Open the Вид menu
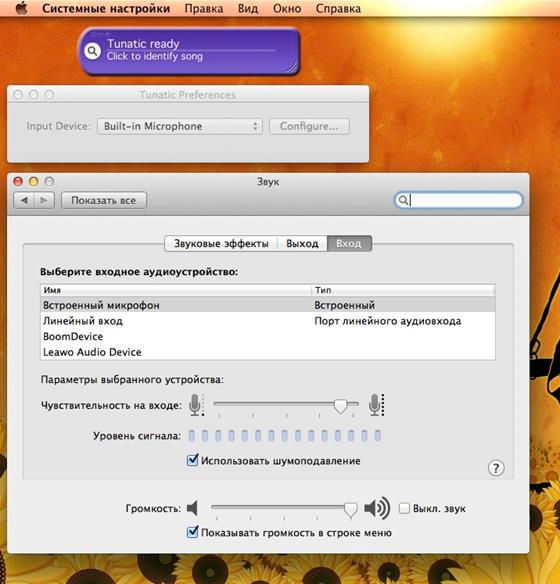Screen dimensions: 560x584 pos(248,8)
